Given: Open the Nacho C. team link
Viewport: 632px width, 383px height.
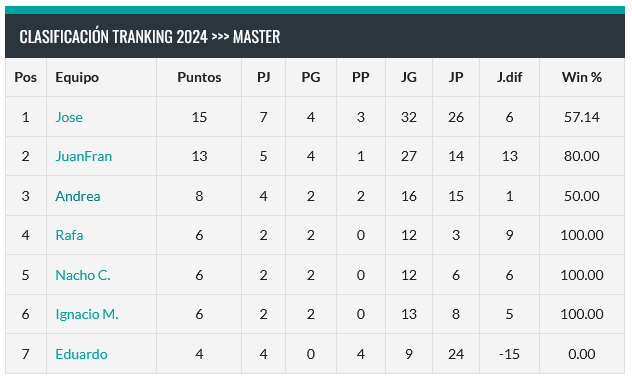Looking at the screenshot, I should 83,275.
